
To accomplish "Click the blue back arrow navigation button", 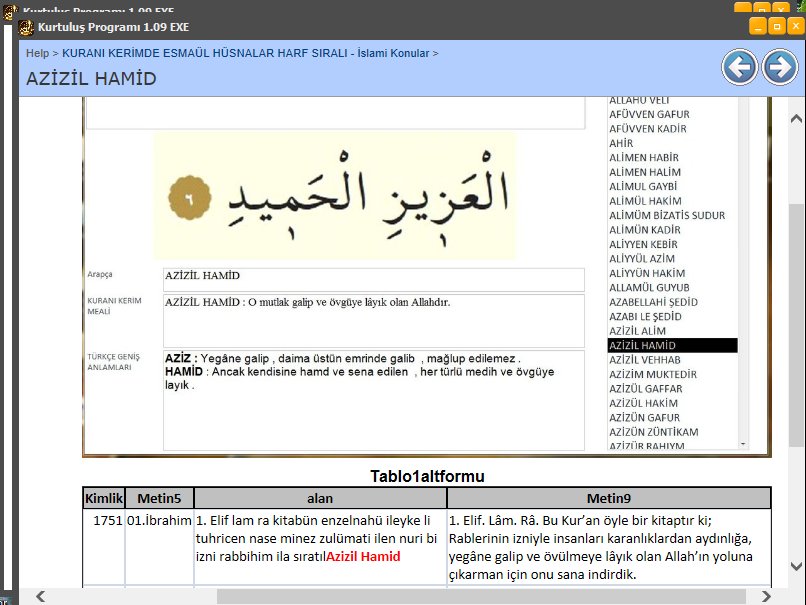I will tap(740, 68).
